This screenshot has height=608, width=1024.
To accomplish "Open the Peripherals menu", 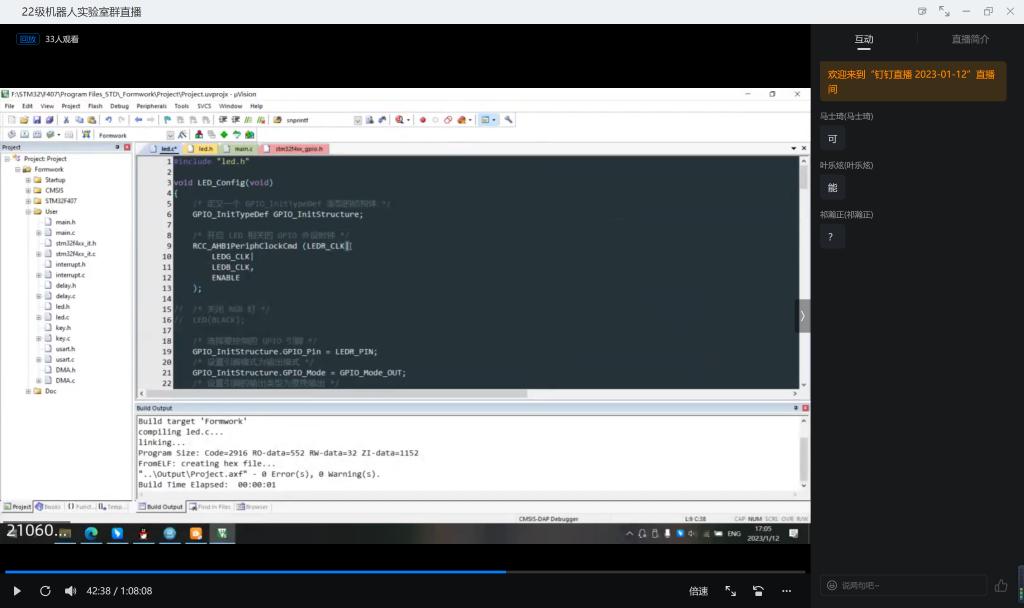I will click(151, 106).
